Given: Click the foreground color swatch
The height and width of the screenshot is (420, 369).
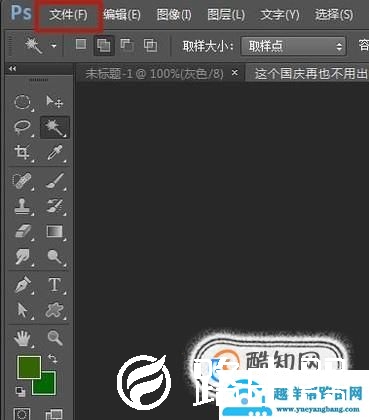Looking at the screenshot, I should pos(29,367).
